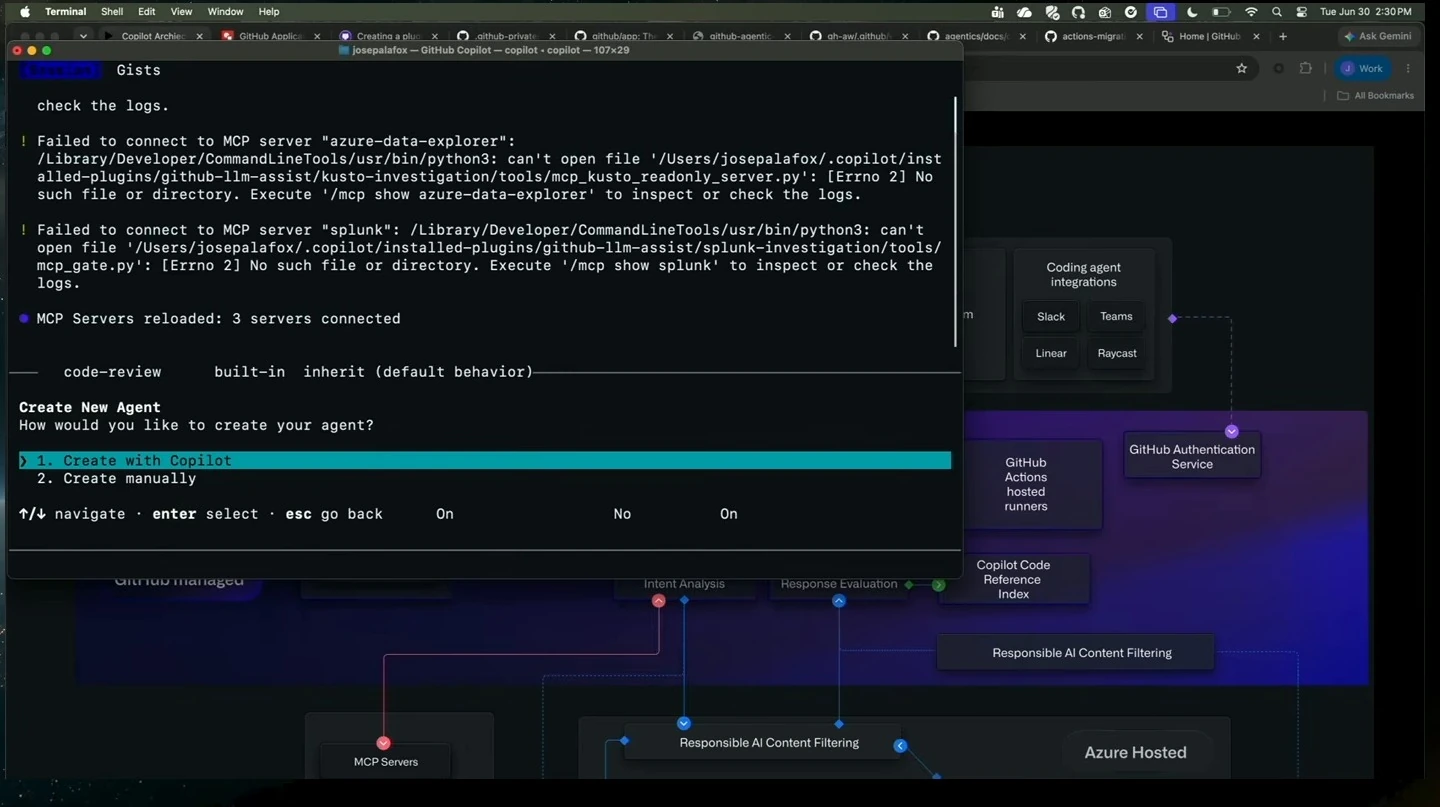Open Spotlight search from the menu bar
The height and width of the screenshot is (807, 1440).
pyautogui.click(x=1277, y=12)
